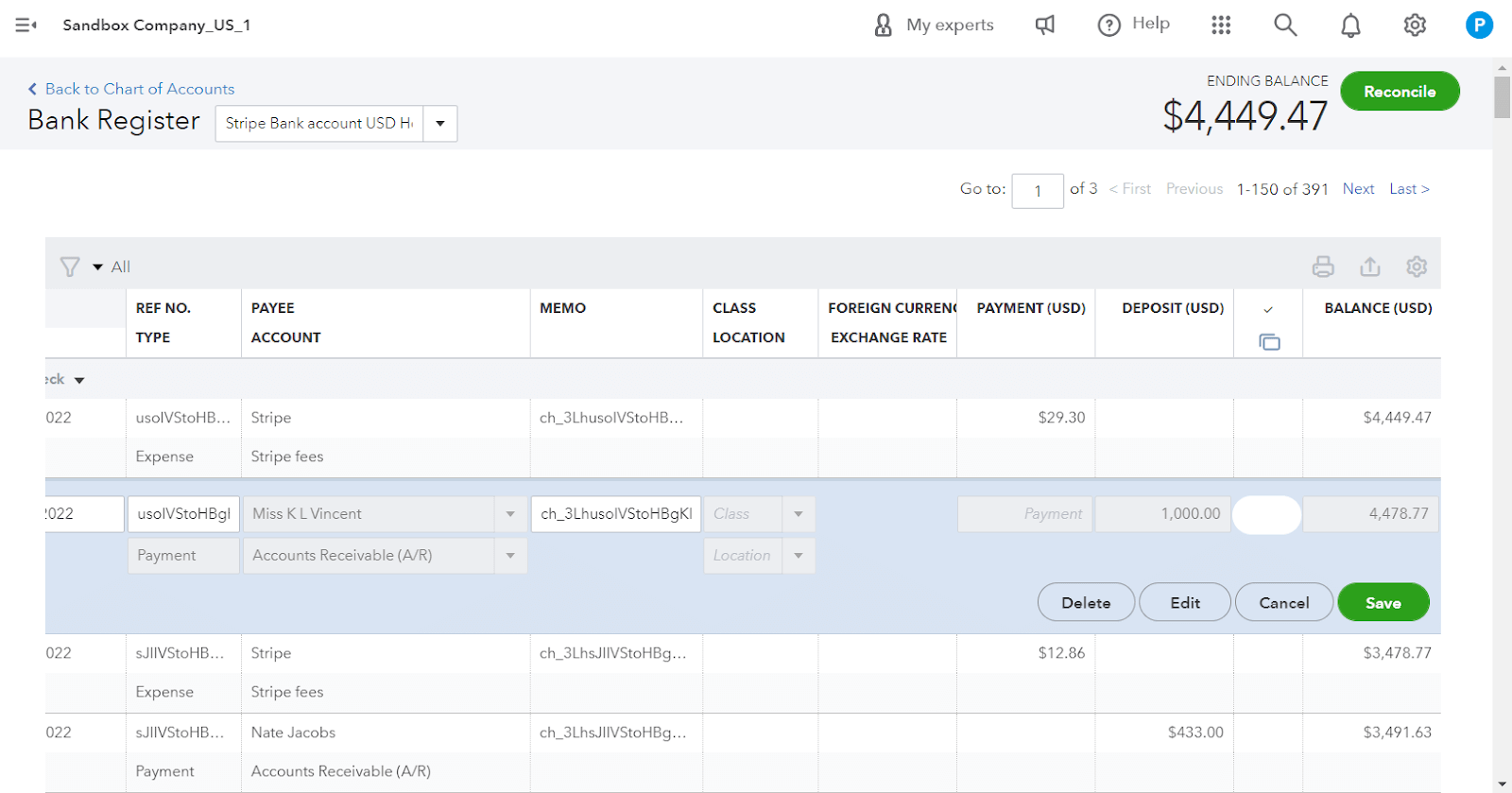Click the Edit button
The width and height of the screenshot is (1512, 793).
1185,603
